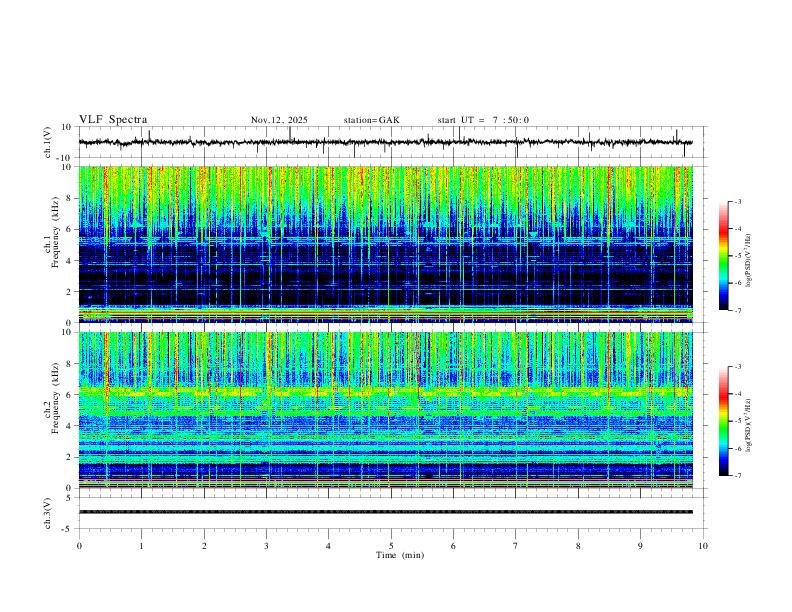Click time axis tick label "6" under ch.3 plot
Viewport: 792px width, 612px height.
(x=453, y=546)
